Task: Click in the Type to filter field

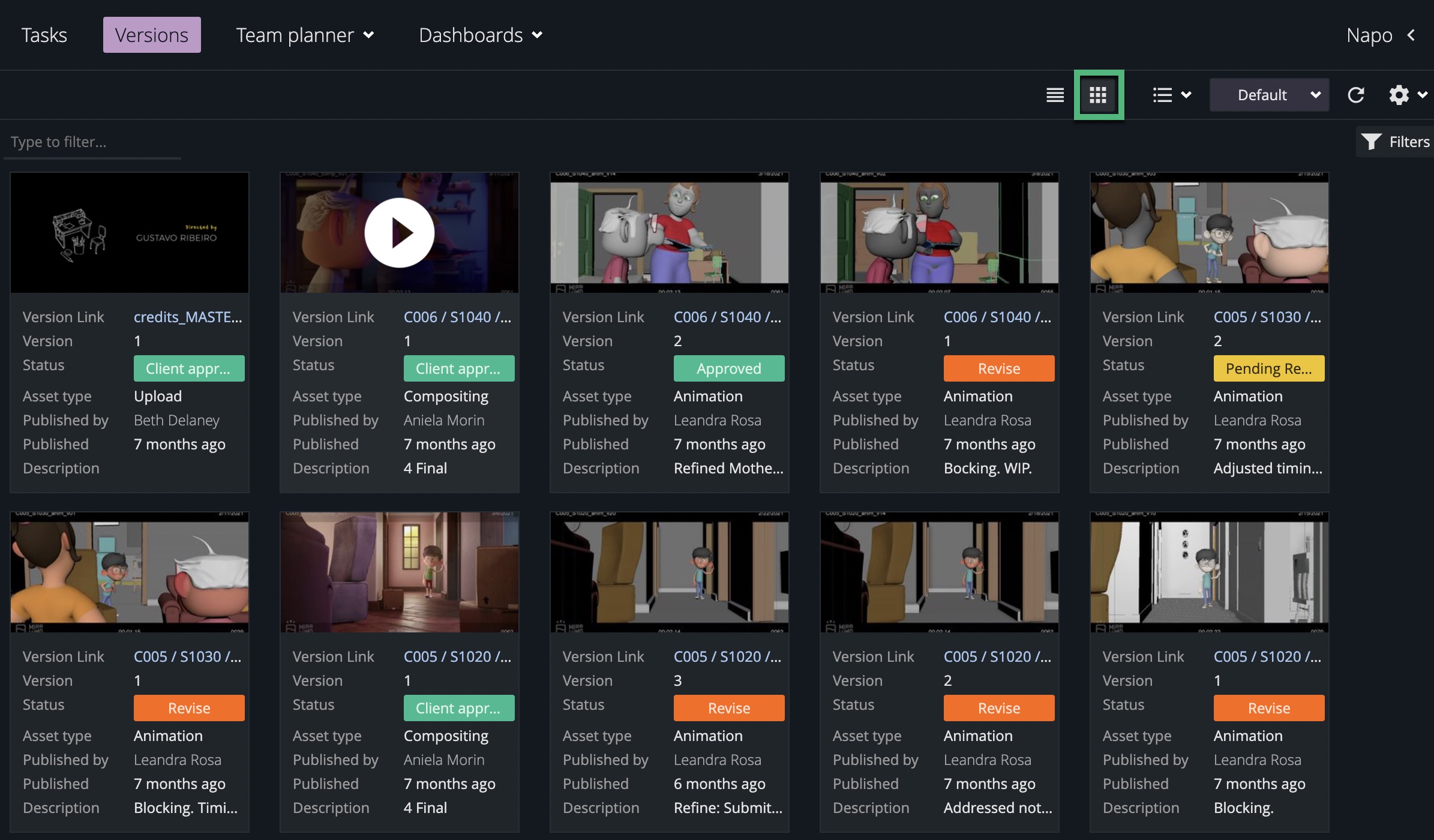Action: coord(93,142)
